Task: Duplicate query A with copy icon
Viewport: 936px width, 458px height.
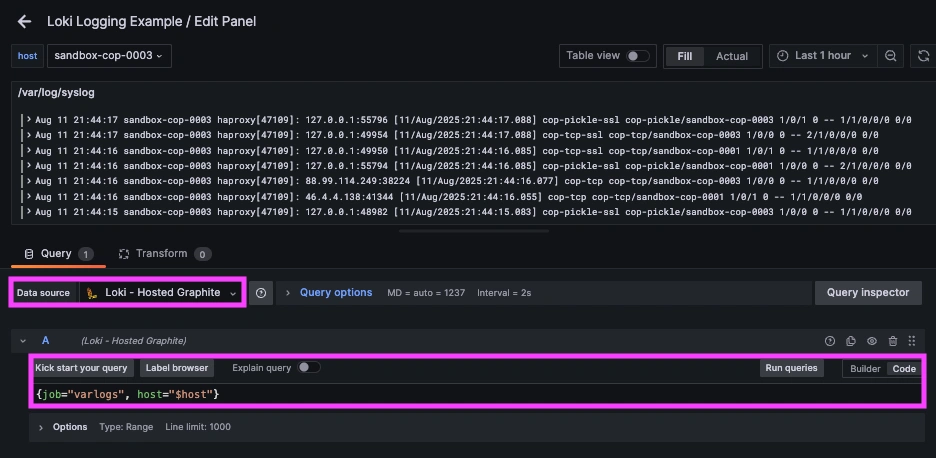Action: (x=851, y=341)
